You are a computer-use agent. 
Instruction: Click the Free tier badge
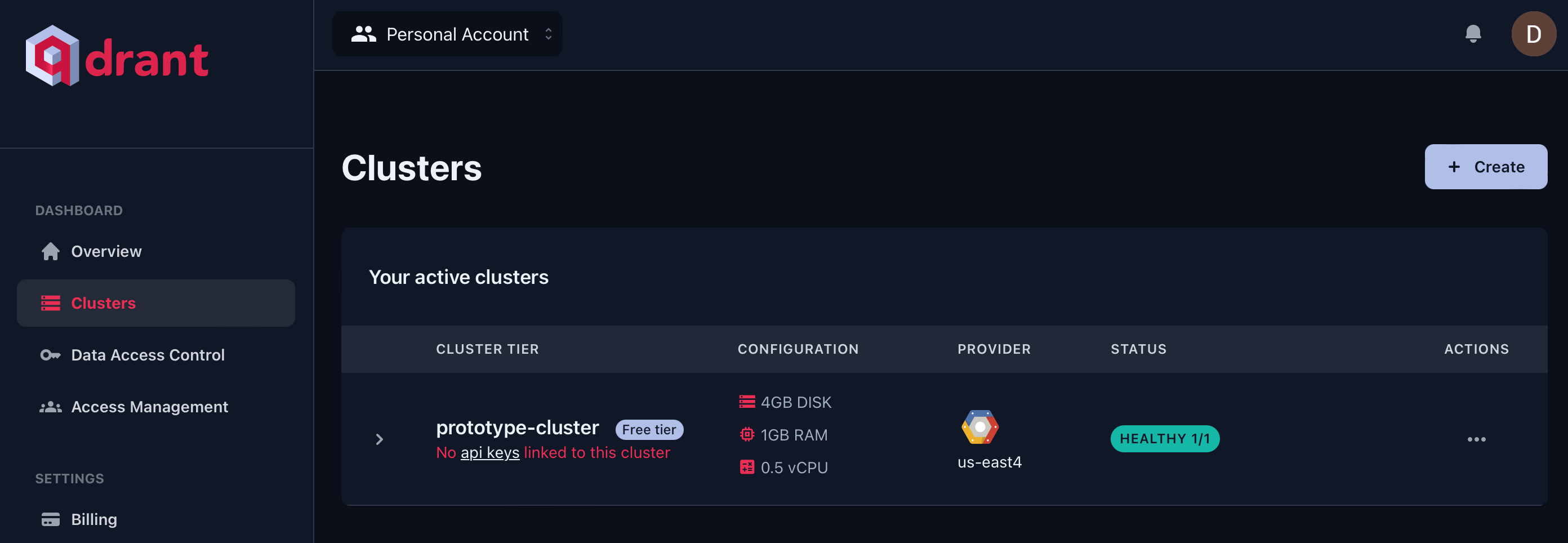(649, 430)
